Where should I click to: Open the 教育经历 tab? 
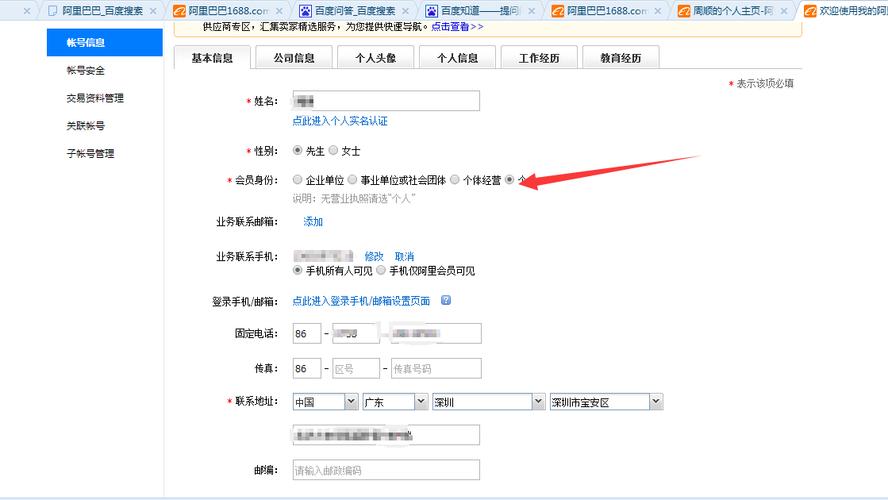click(x=621, y=58)
